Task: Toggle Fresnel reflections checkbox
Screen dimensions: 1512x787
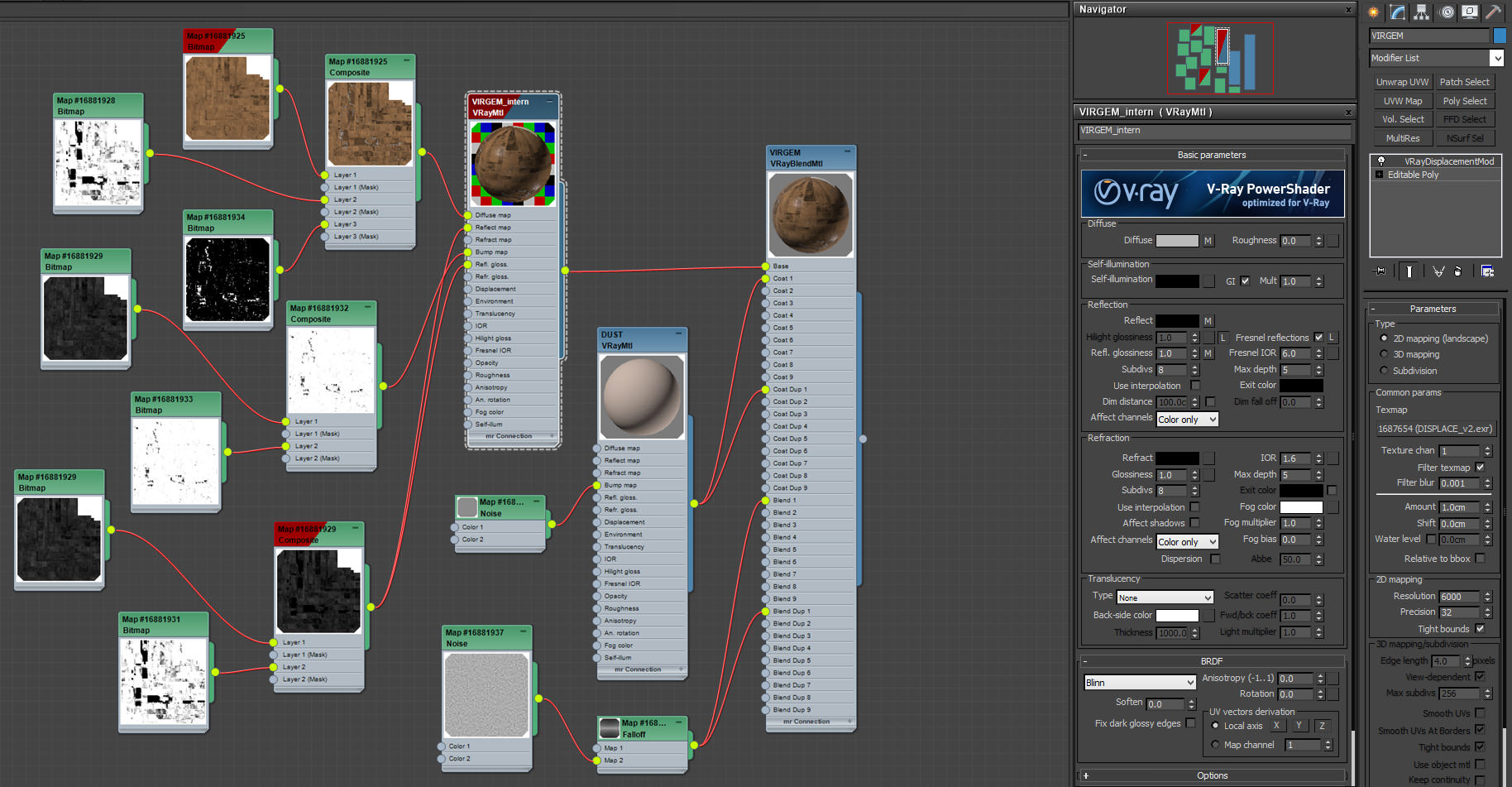Action: pyautogui.click(x=1318, y=338)
